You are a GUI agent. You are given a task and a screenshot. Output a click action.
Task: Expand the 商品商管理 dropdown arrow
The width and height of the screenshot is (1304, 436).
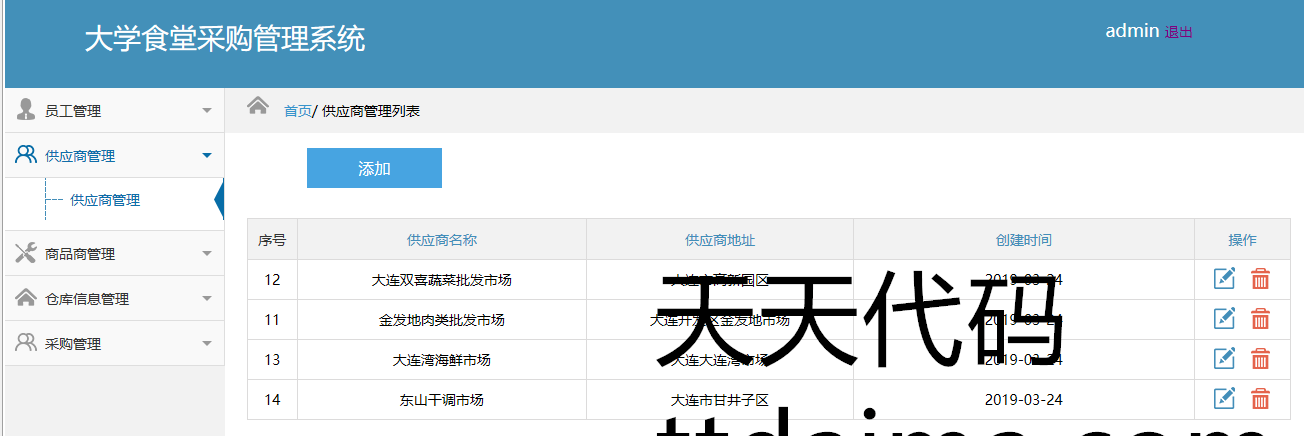coord(207,254)
